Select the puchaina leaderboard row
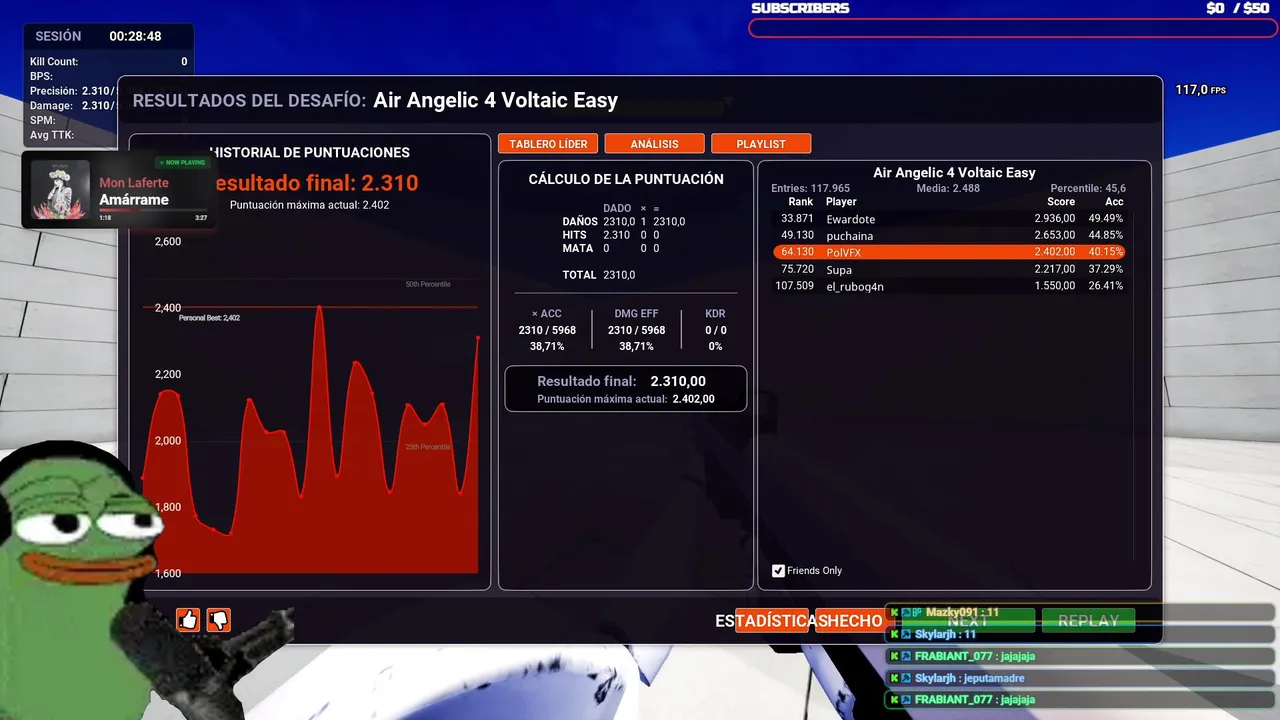The width and height of the screenshot is (1280, 720). [x=949, y=236]
